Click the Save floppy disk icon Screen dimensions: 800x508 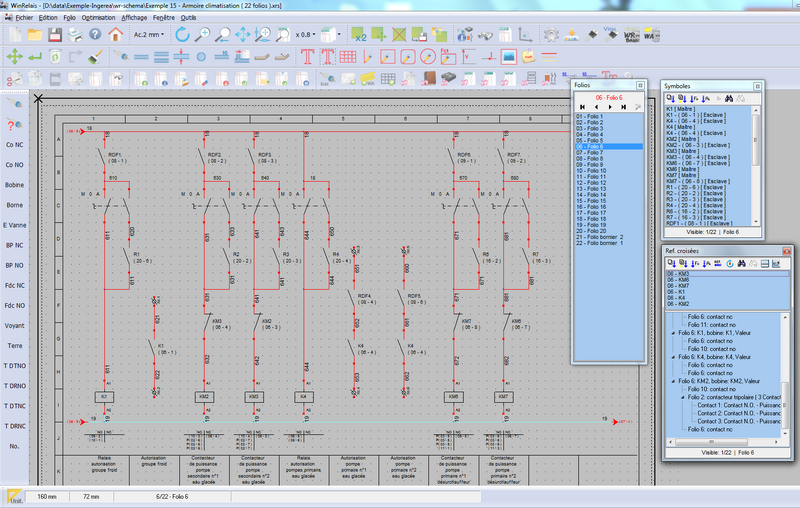[x=55, y=34]
